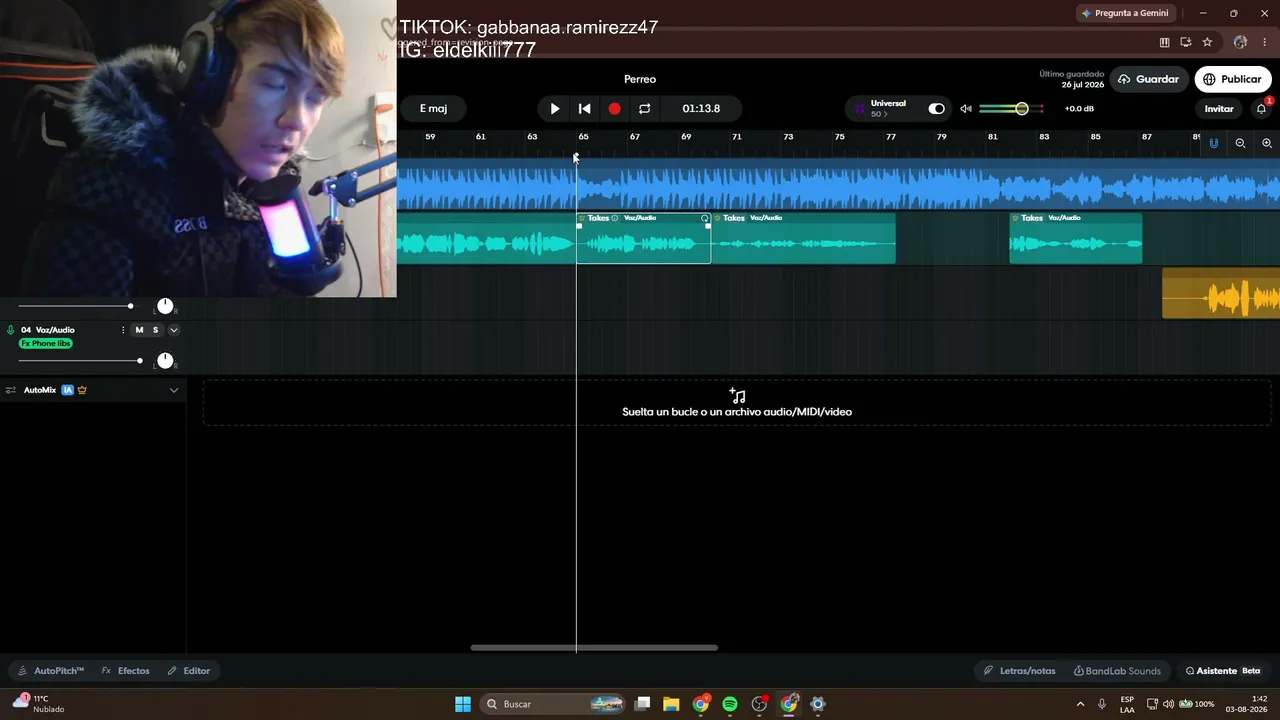Image resolution: width=1280 pixels, height=720 pixels.
Task: Adjust the master volume slider
Action: pyautogui.click(x=1011, y=109)
